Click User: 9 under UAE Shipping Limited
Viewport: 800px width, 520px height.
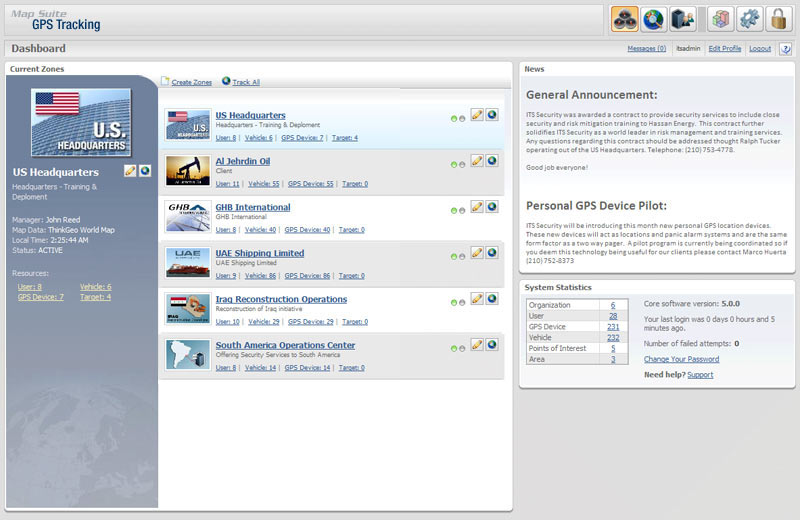tap(226, 276)
